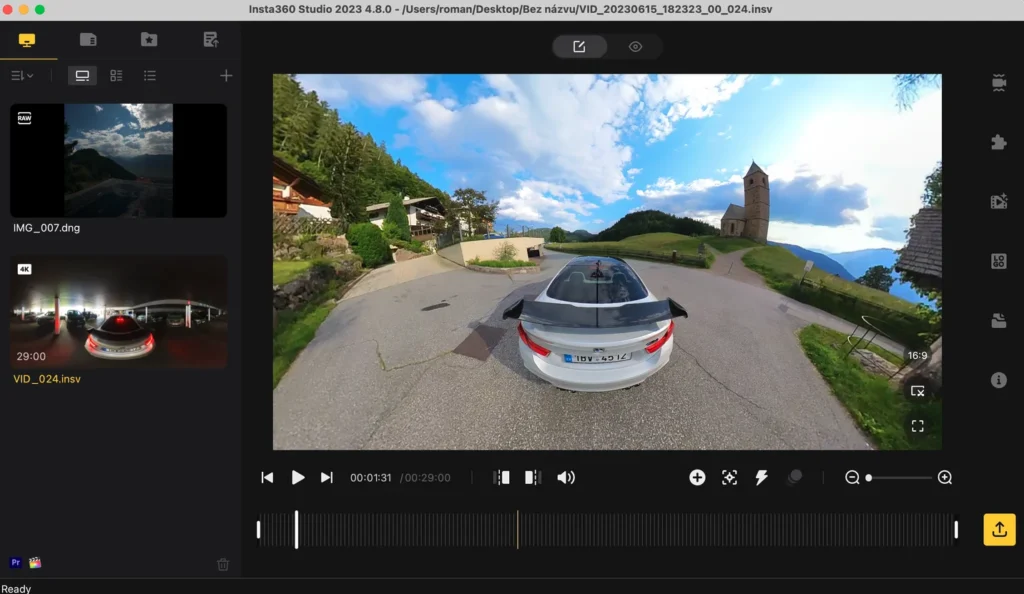Set the trim start point
Viewport: 1024px width, 594px height.
click(502, 478)
